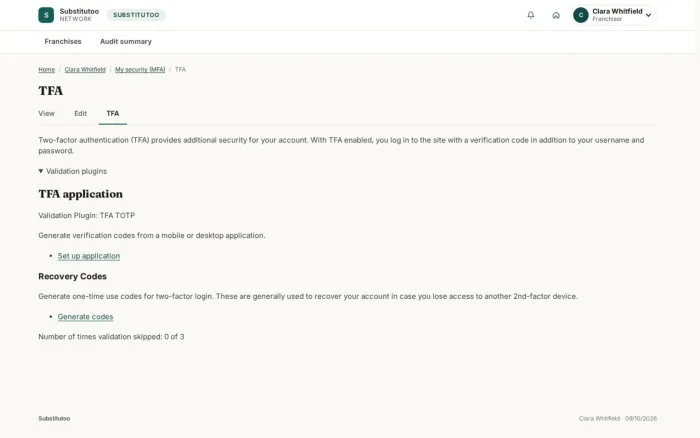Open the Audit summary menu item
Viewport: 700px width, 438px height.
(126, 42)
